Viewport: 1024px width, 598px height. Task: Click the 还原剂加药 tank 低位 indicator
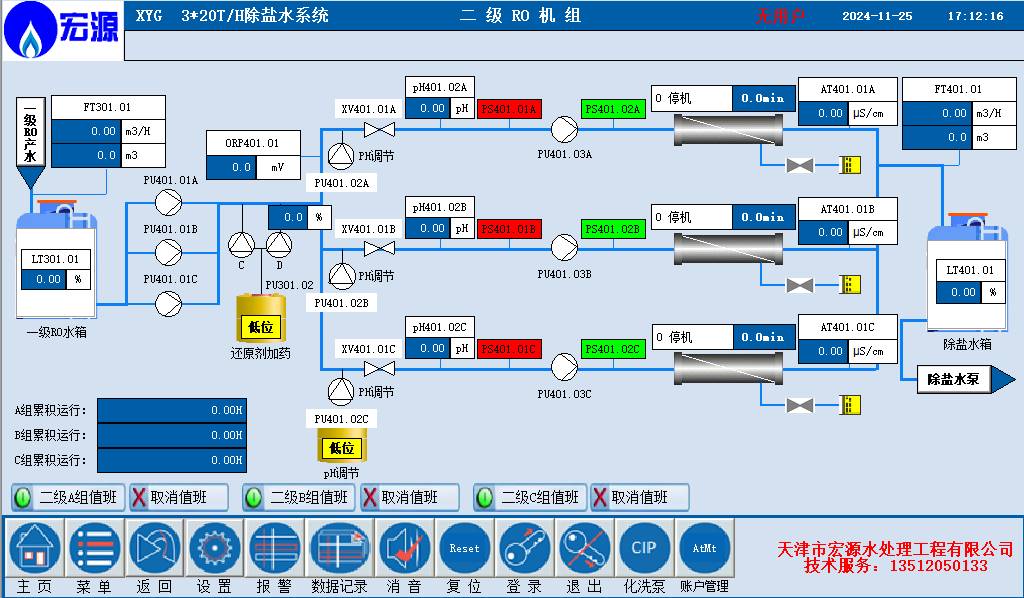click(x=261, y=327)
